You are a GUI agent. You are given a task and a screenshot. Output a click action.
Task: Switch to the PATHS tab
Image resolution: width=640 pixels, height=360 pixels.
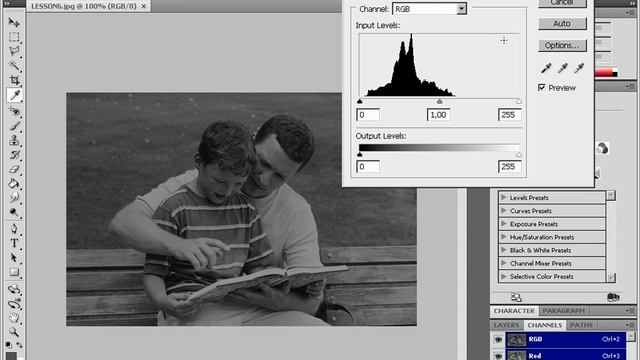(x=581, y=325)
